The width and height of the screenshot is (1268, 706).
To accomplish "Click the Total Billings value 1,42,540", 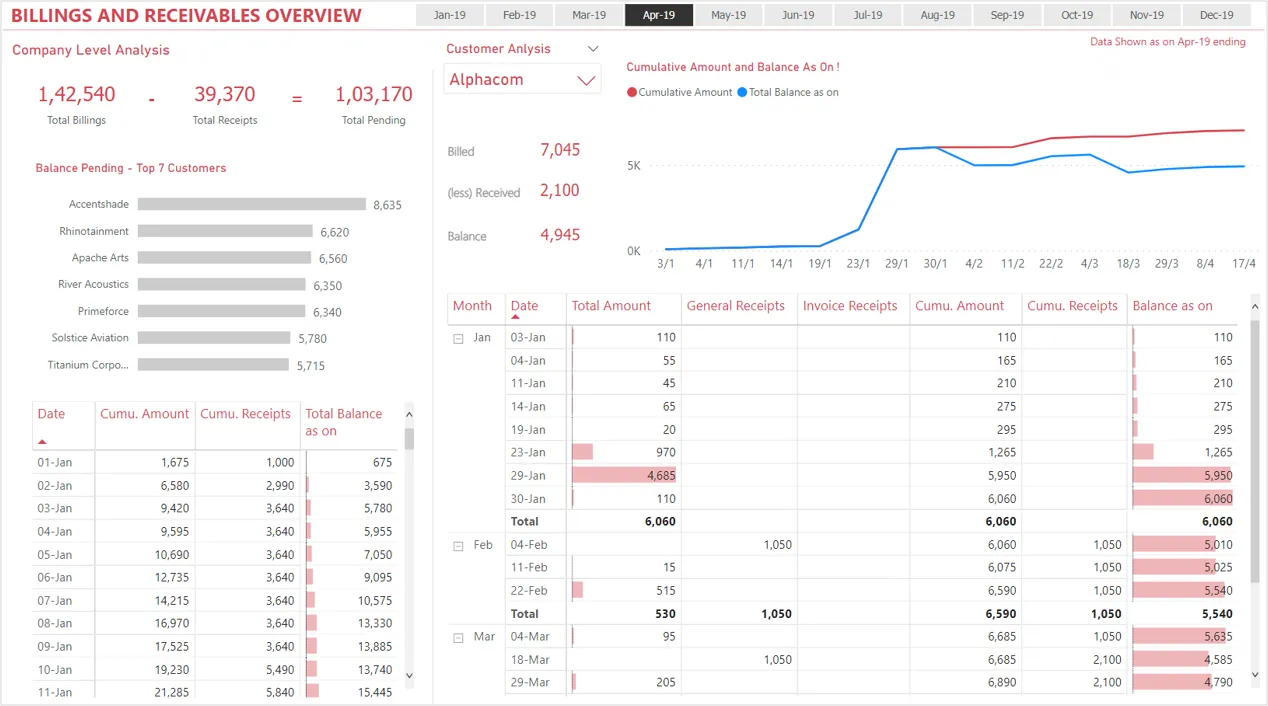I will coord(77,95).
